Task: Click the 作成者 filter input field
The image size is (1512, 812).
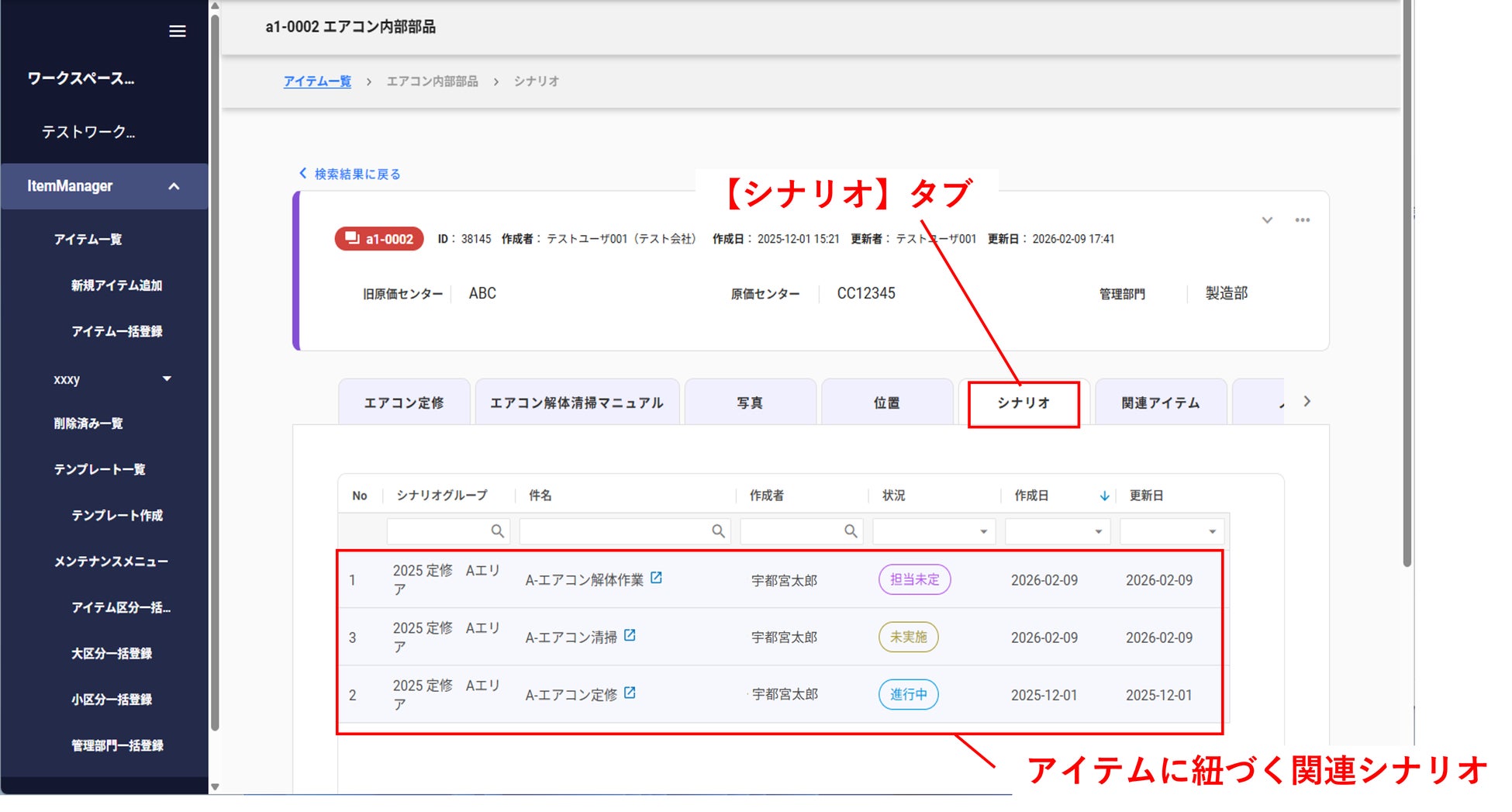Action: click(791, 531)
